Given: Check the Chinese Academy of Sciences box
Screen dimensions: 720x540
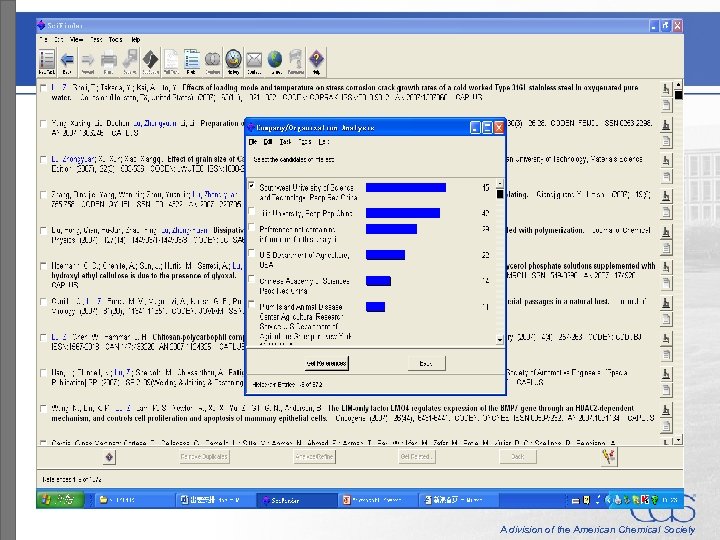Looking at the screenshot, I should point(252,279).
